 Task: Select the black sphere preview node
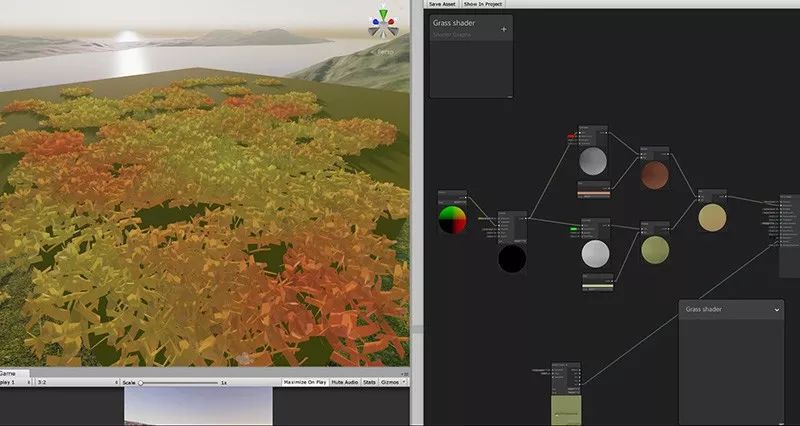(512, 258)
